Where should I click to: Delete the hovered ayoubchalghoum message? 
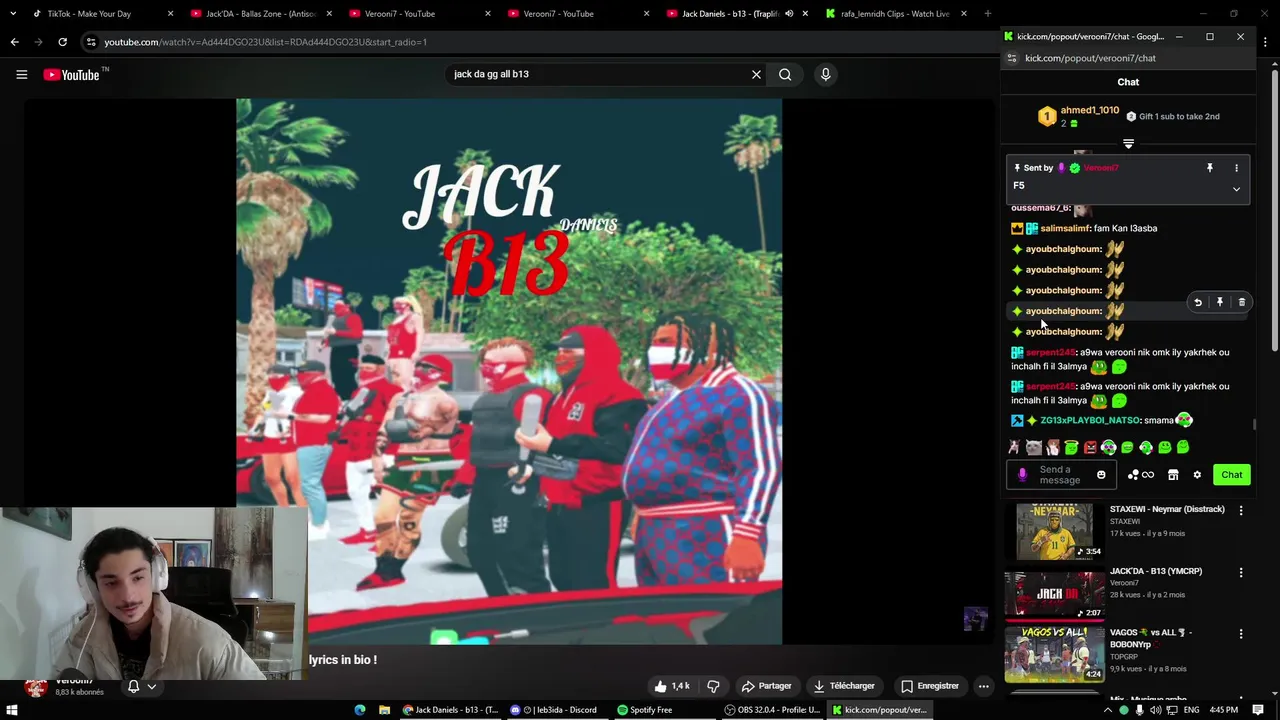click(1241, 302)
